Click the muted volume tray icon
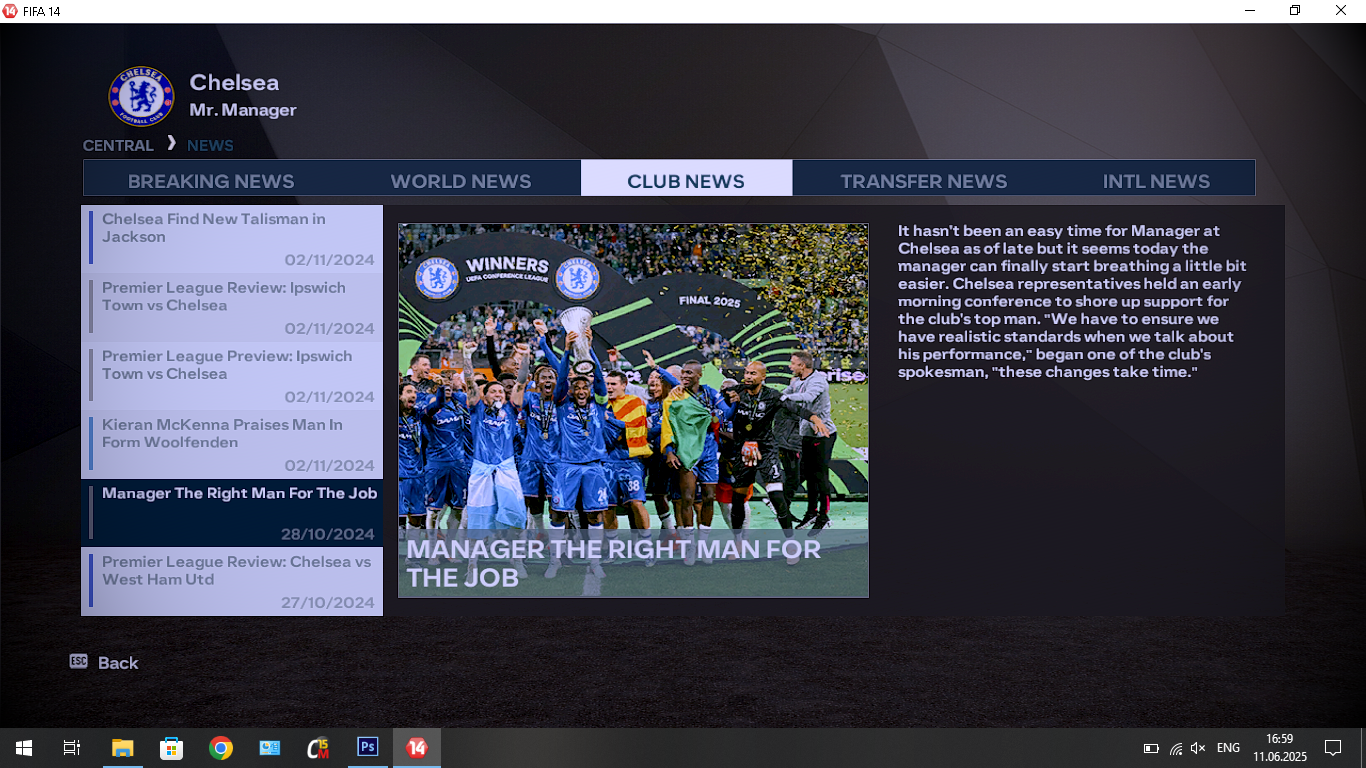The width and height of the screenshot is (1366, 768). click(x=1198, y=748)
